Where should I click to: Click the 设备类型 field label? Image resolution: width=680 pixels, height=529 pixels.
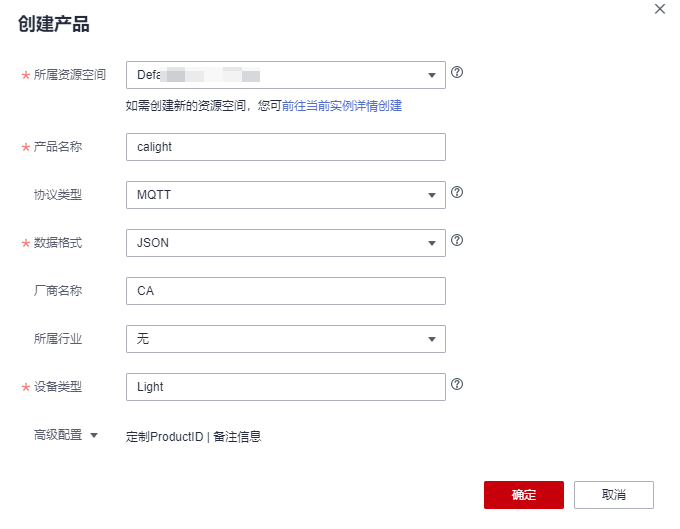click(58, 387)
